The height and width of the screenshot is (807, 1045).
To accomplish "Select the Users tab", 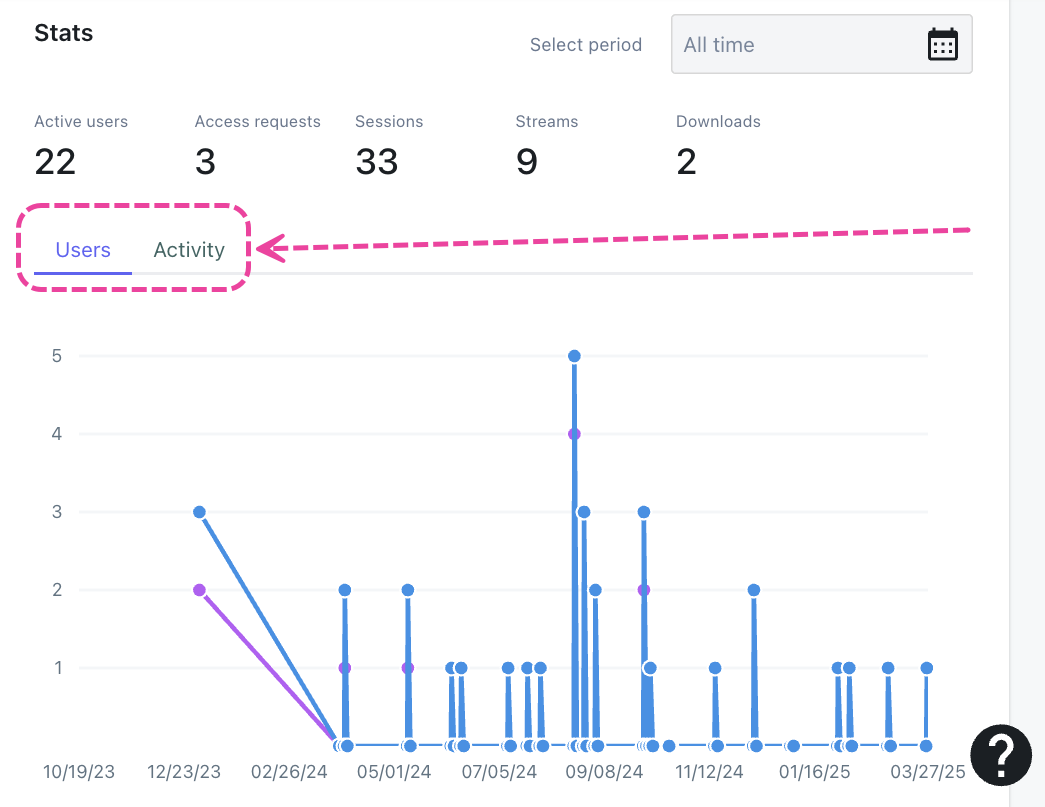I will [83, 250].
